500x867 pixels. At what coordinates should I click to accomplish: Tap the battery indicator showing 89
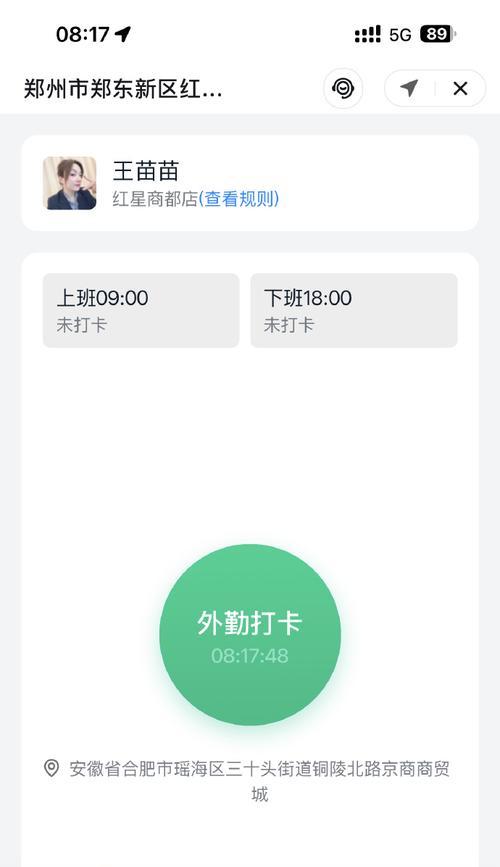pos(439,34)
